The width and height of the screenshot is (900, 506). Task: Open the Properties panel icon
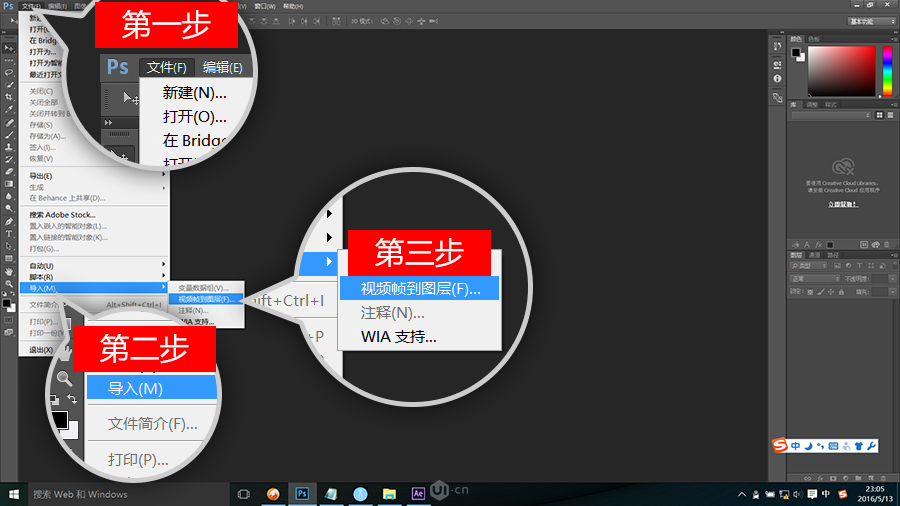coord(777,64)
